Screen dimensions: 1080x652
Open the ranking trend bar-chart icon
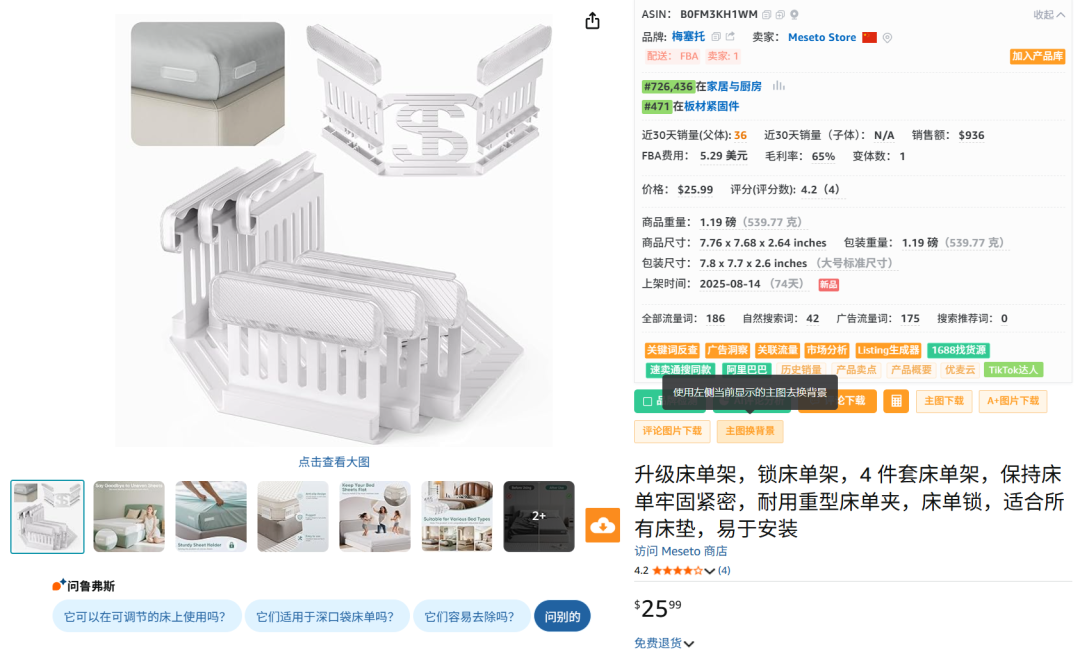click(778, 86)
